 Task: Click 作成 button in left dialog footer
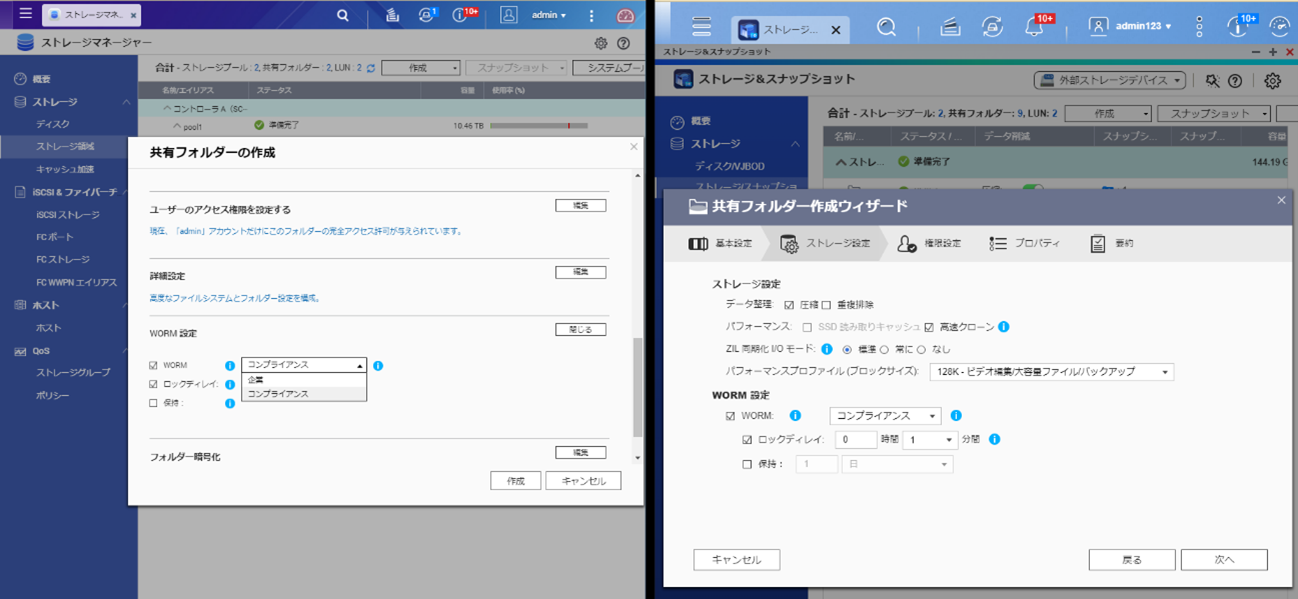tap(515, 481)
